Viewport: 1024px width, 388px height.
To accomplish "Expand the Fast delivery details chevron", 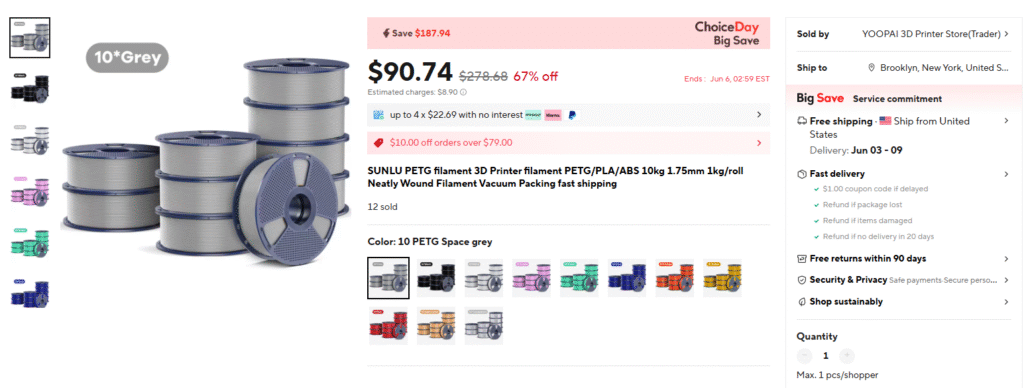I will point(1006,174).
